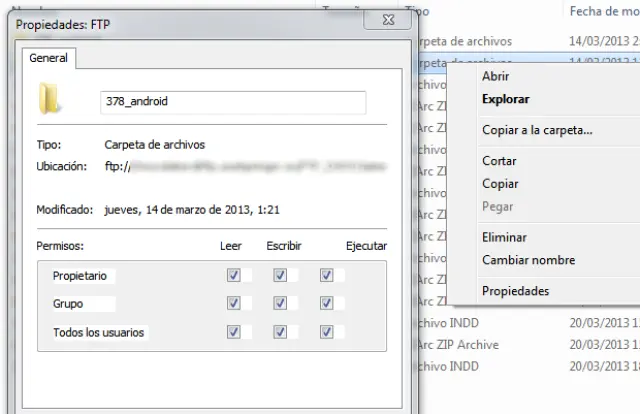Select Cortar from the context menu

[499, 161]
